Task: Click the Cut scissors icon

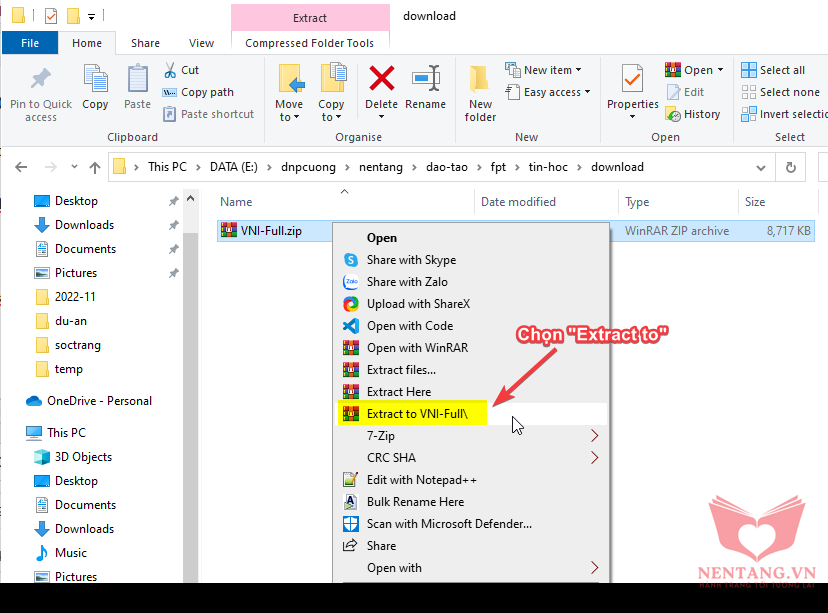Action: [x=171, y=70]
